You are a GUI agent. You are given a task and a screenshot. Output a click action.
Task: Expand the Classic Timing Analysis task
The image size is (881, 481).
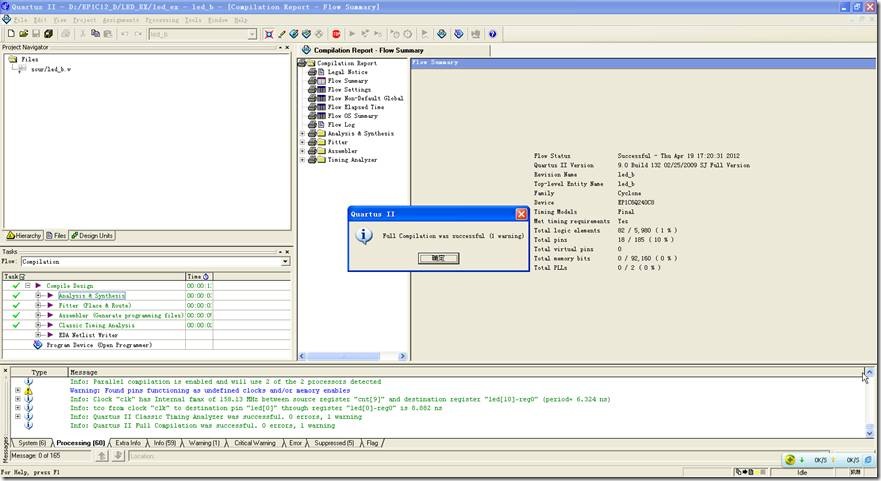pyautogui.click(x=38, y=325)
